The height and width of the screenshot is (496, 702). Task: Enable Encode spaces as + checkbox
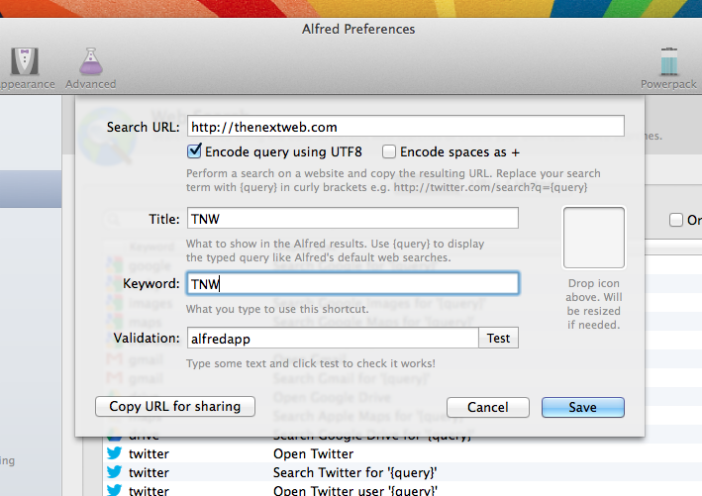pos(389,152)
